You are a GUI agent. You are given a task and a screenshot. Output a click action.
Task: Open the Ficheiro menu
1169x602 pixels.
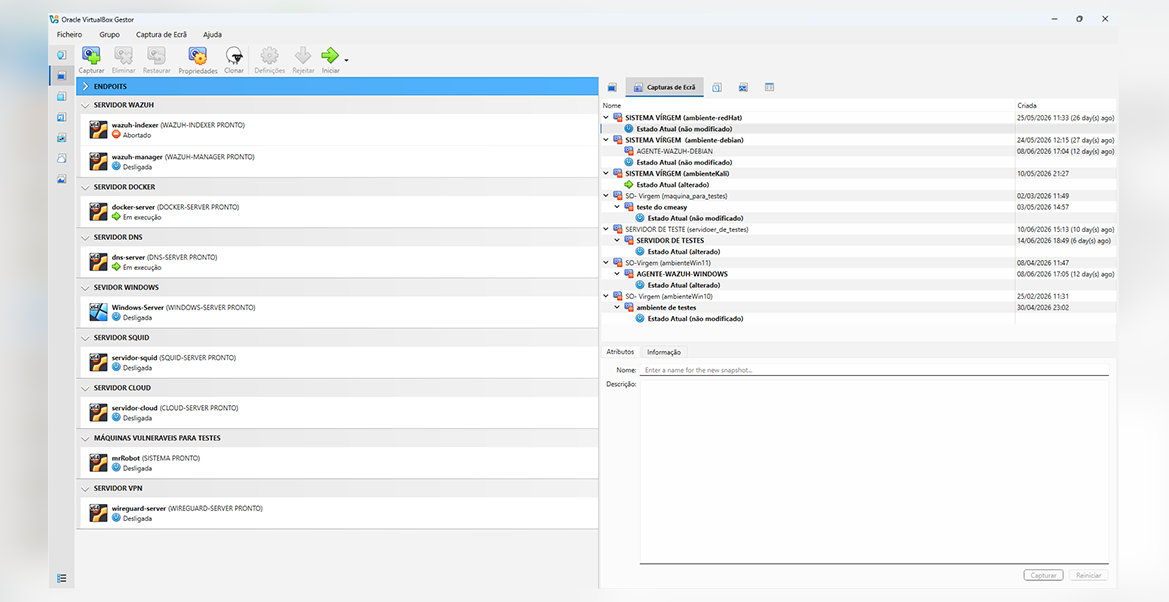tap(69, 34)
